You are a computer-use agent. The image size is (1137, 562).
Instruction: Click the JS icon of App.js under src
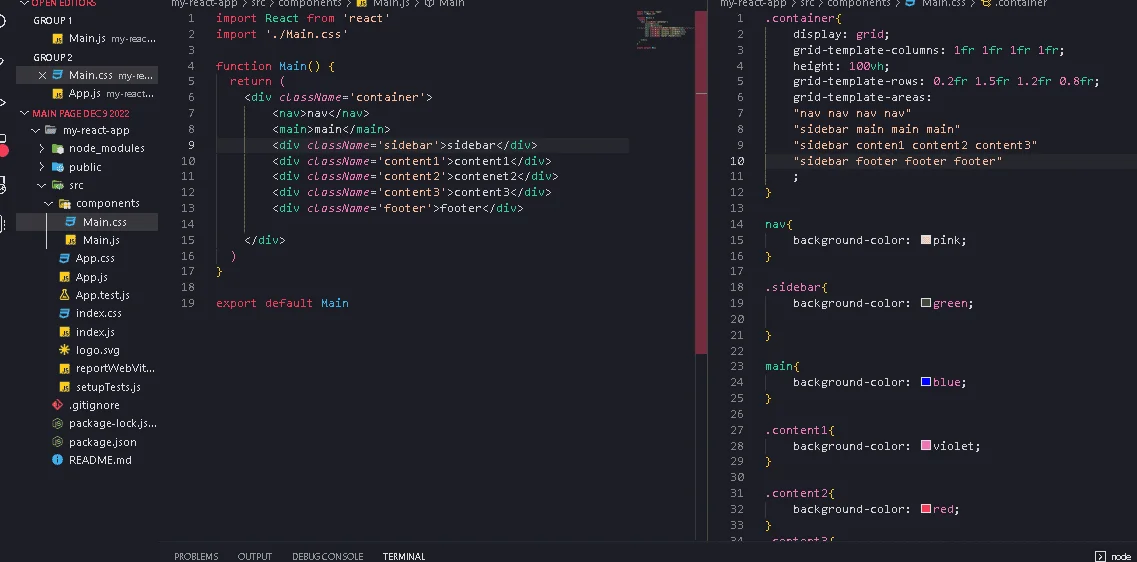(65, 277)
